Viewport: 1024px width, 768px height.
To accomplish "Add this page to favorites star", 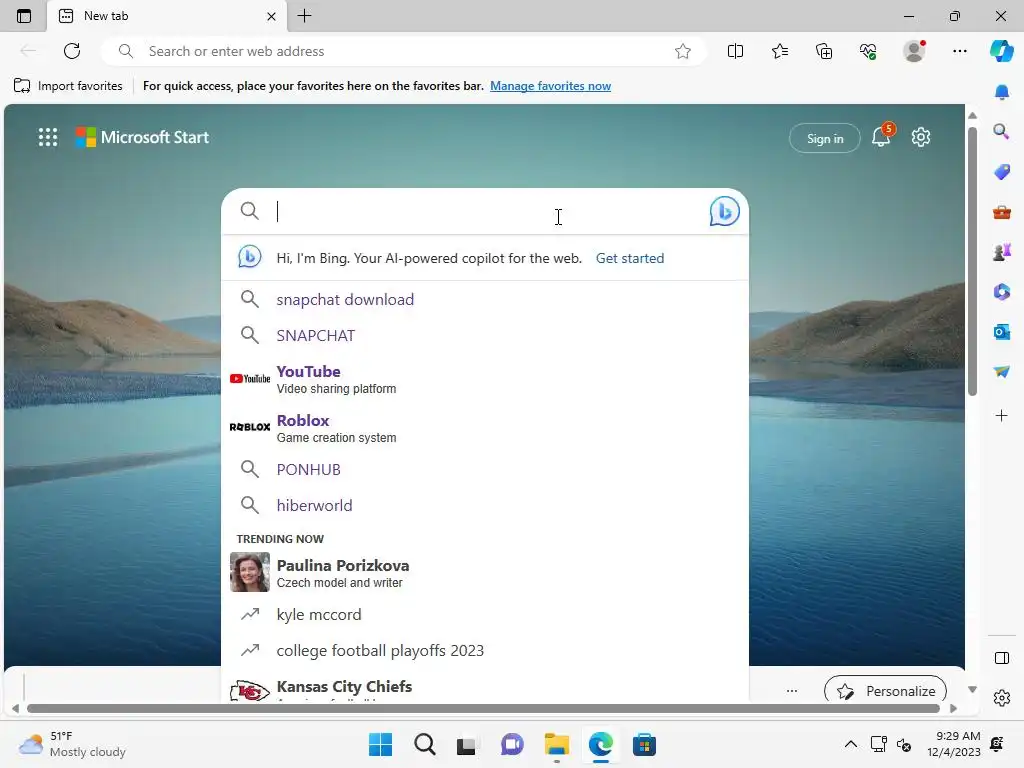I will pyautogui.click(x=682, y=51).
